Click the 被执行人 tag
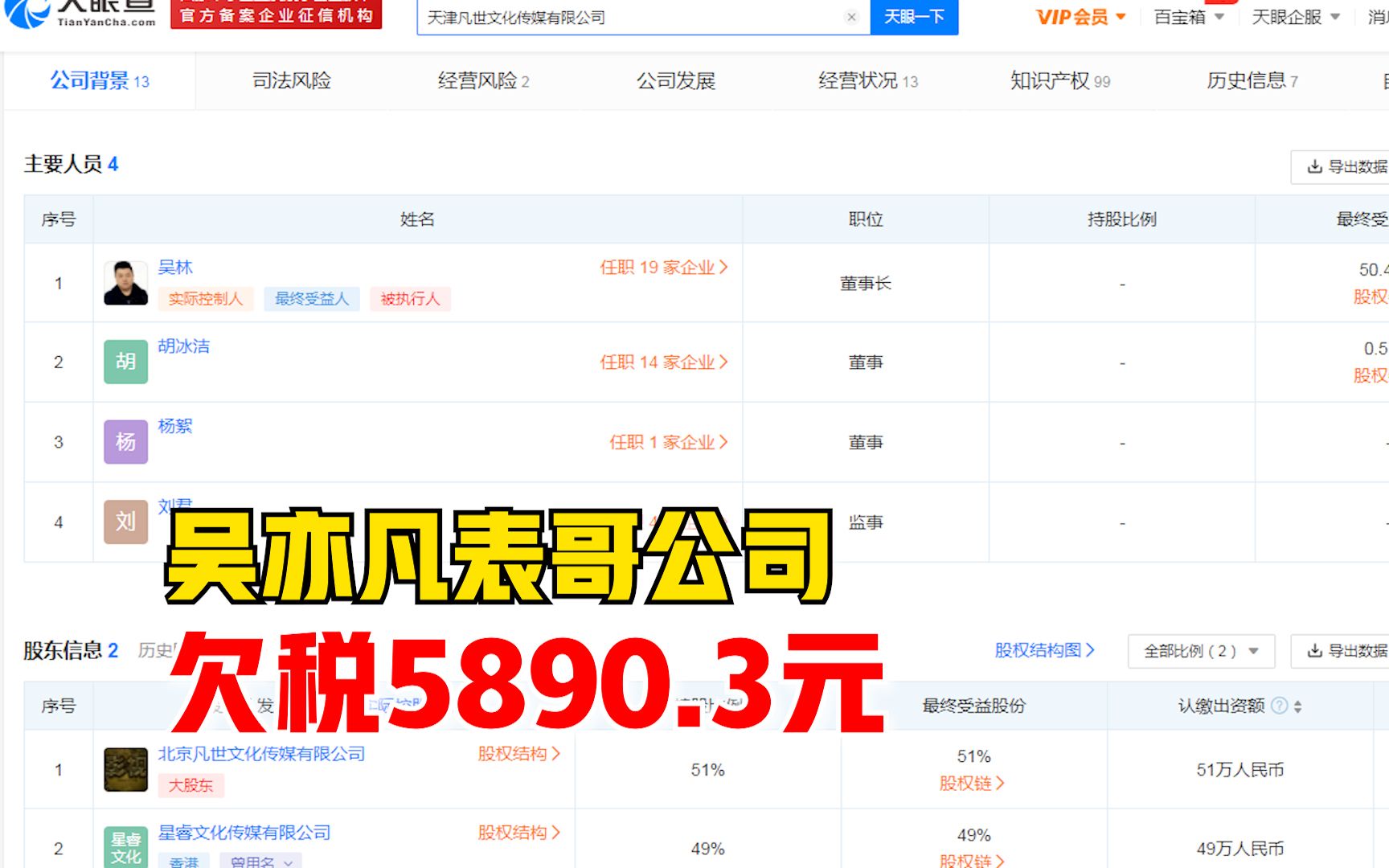This screenshot has height=868, width=1389. coord(410,299)
